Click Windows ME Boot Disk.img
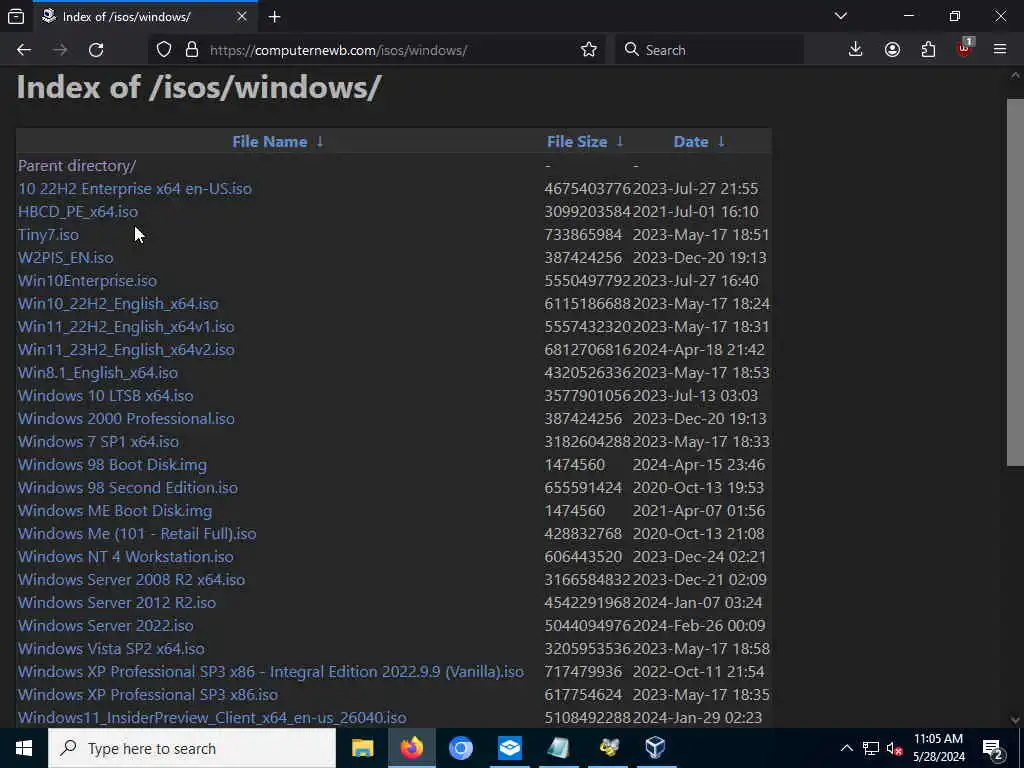The width and height of the screenshot is (1024, 768). pos(115,511)
